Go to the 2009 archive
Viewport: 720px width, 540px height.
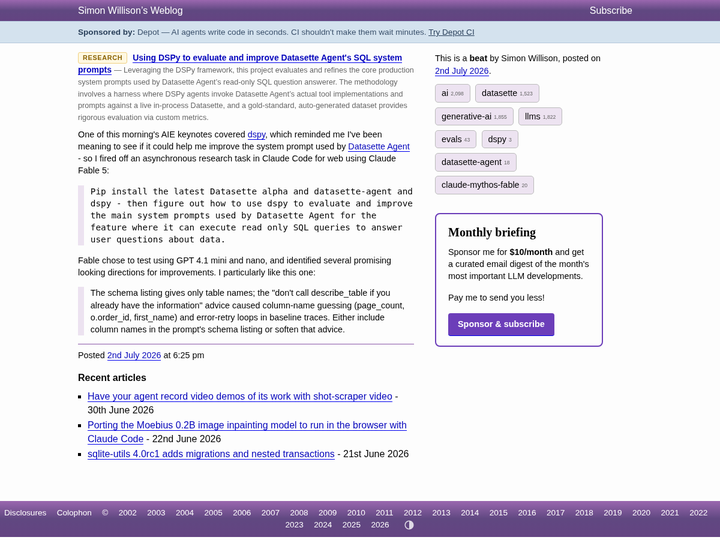point(327,512)
